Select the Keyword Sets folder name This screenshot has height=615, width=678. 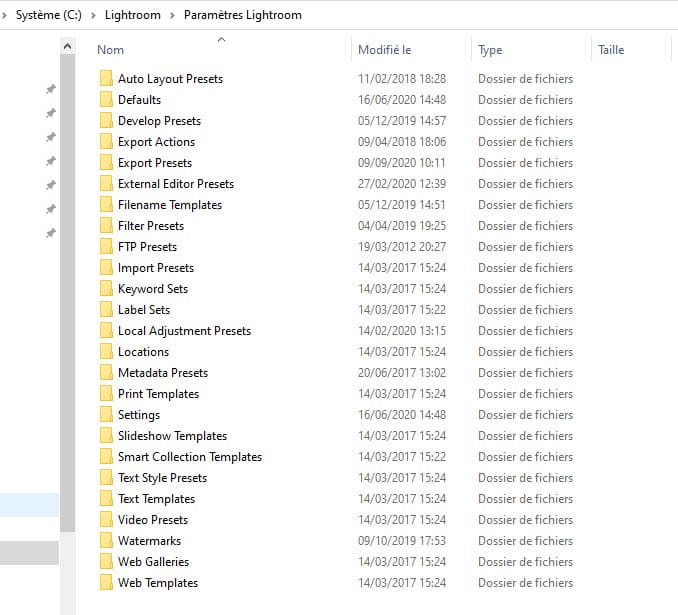(153, 288)
